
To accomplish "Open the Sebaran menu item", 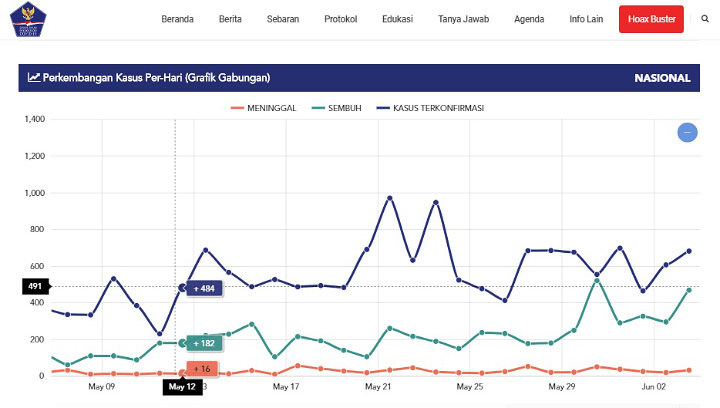I will click(283, 19).
